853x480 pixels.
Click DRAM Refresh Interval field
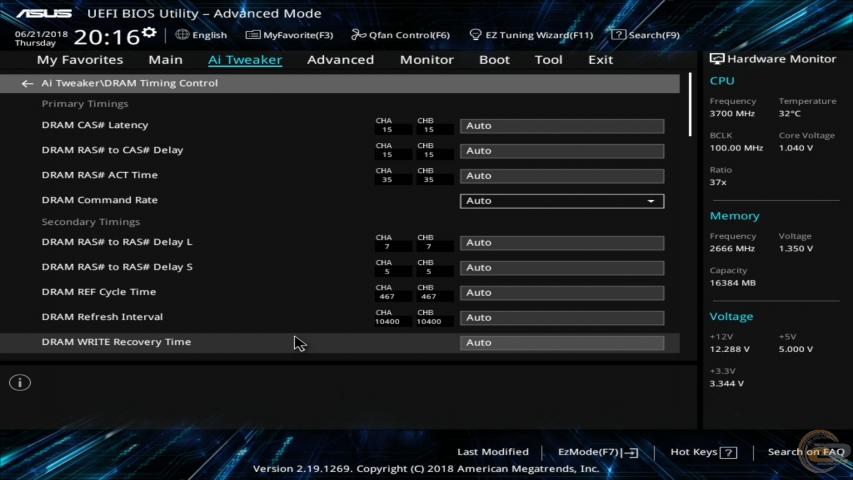pyautogui.click(x=562, y=318)
